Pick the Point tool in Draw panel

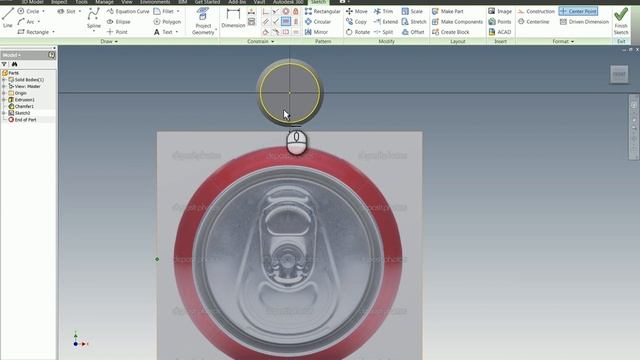(117, 32)
